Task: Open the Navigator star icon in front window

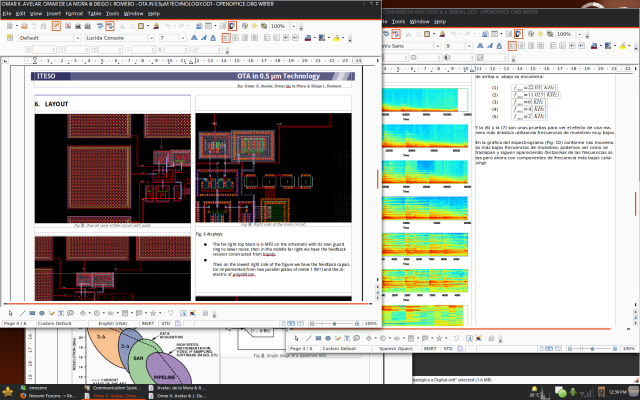Action: [x=254, y=26]
